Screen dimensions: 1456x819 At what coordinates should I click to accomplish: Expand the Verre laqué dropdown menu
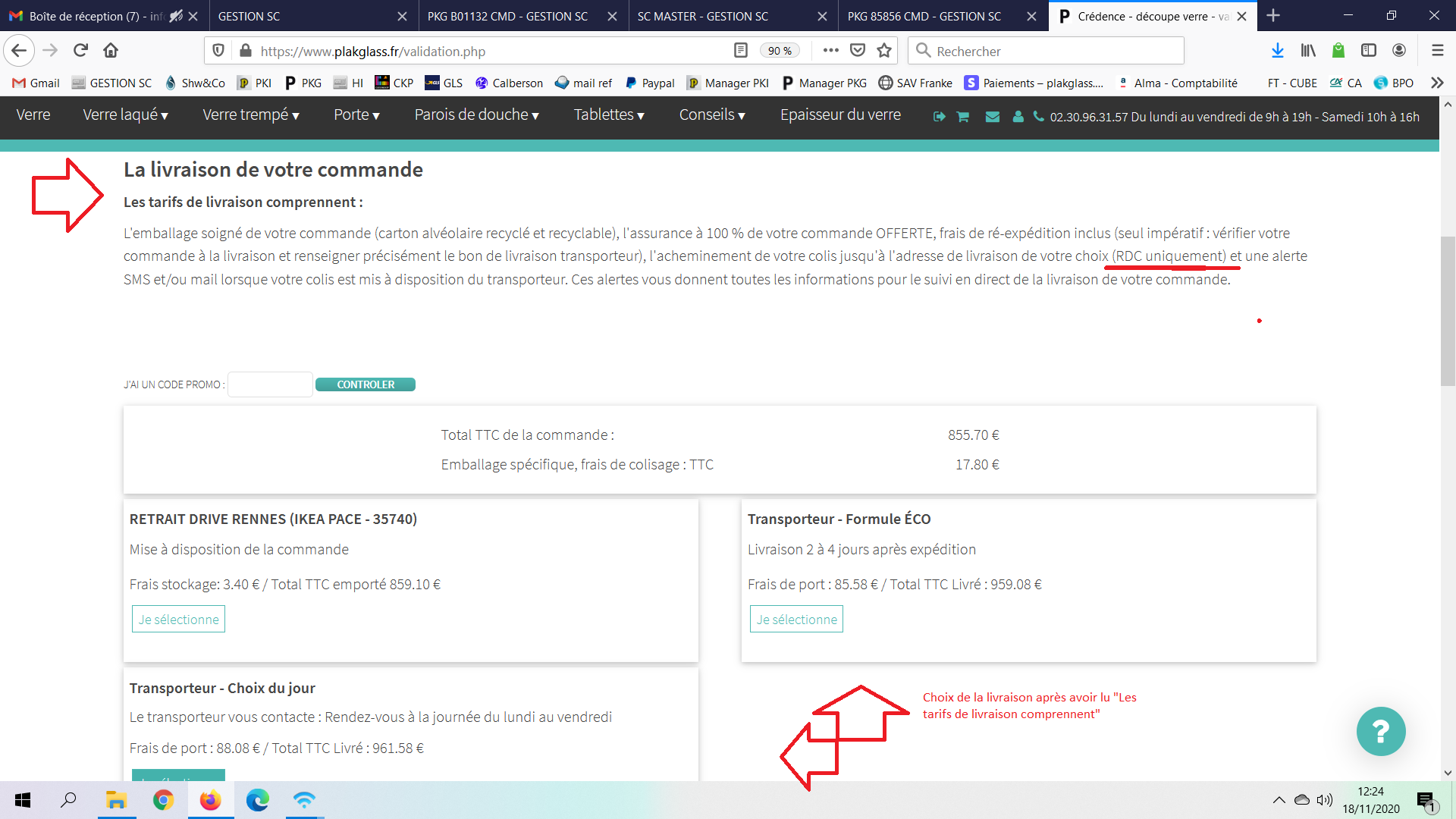[125, 115]
